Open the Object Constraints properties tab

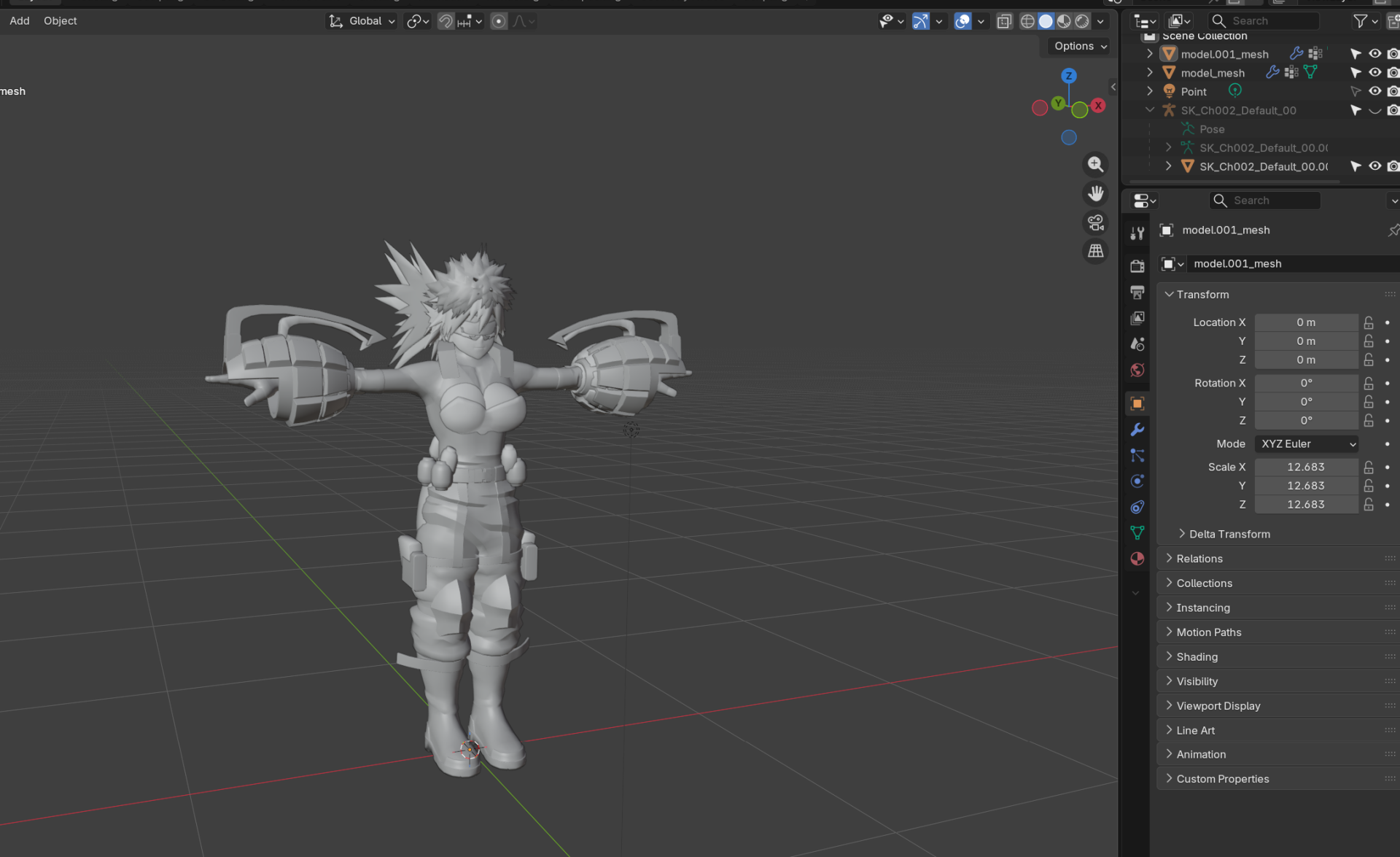pos(1137,507)
